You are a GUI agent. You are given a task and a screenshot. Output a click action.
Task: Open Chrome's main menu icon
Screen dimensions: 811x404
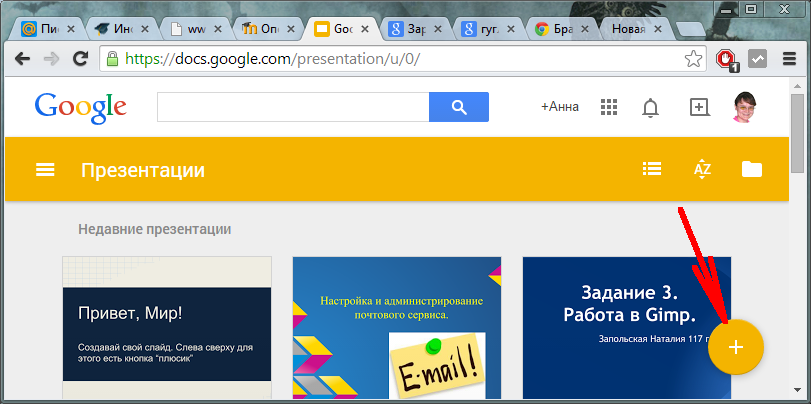[x=789, y=59]
